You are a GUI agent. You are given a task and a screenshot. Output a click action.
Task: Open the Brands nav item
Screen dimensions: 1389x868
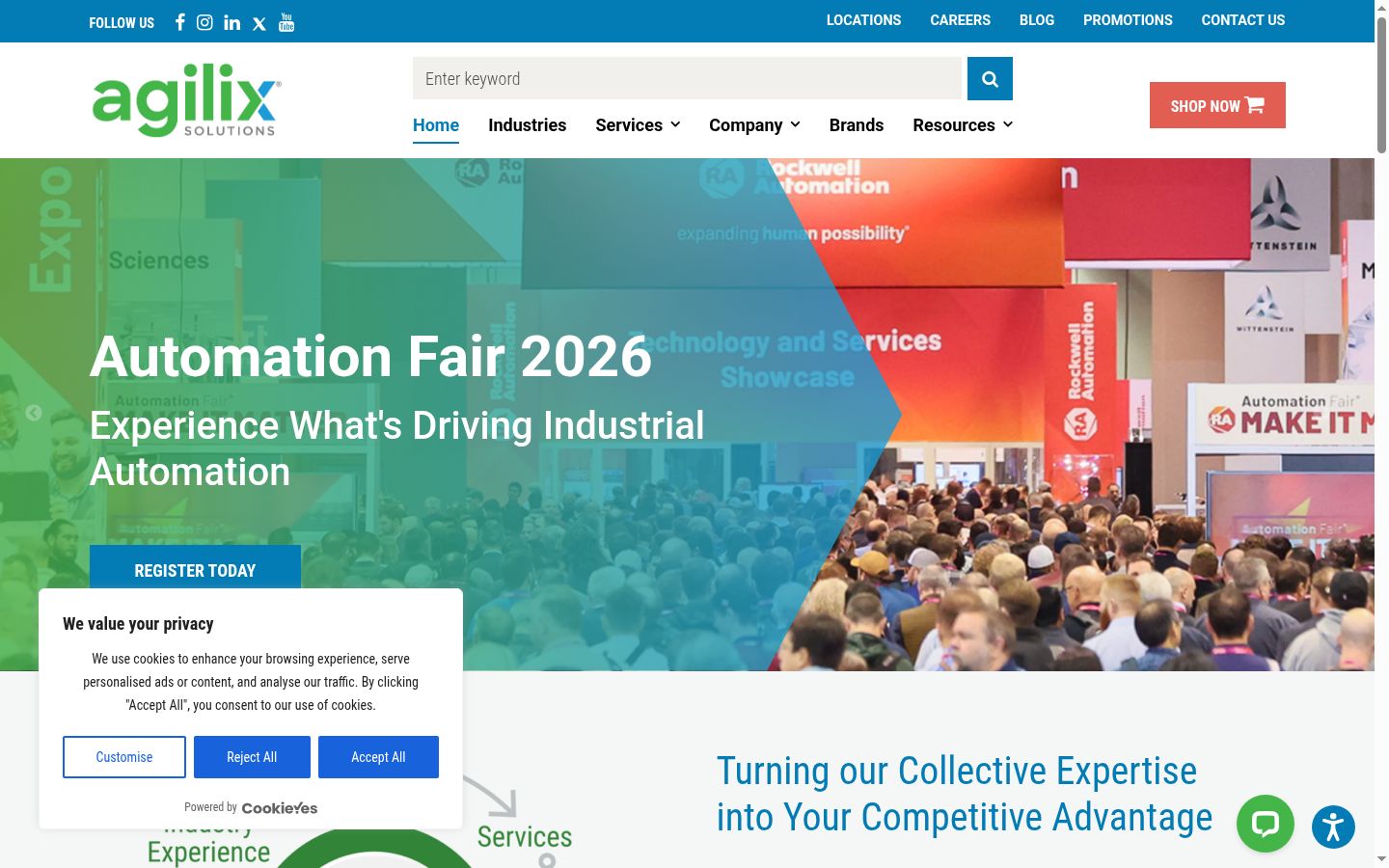[857, 125]
